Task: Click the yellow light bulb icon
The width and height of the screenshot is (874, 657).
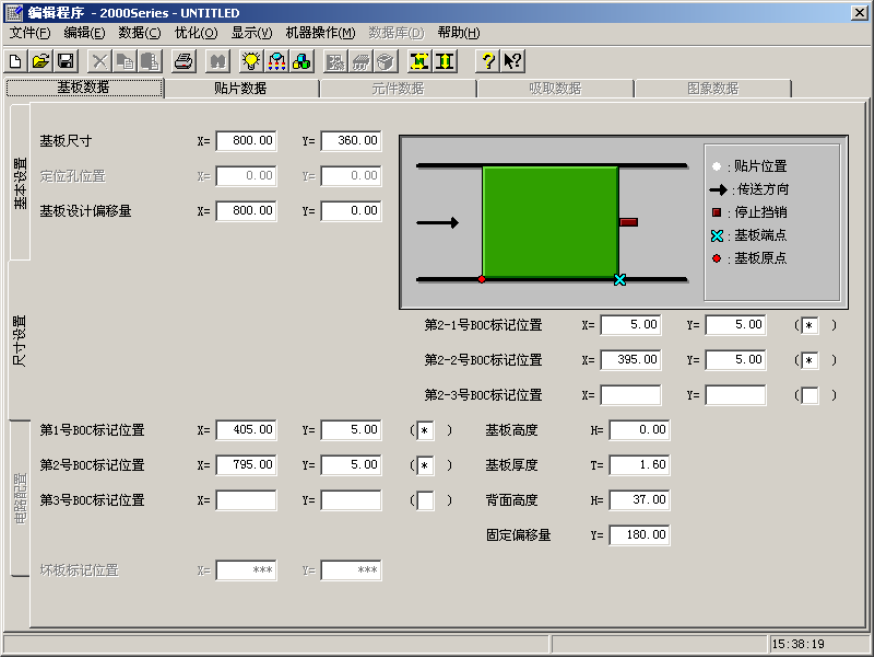Action: (251, 61)
